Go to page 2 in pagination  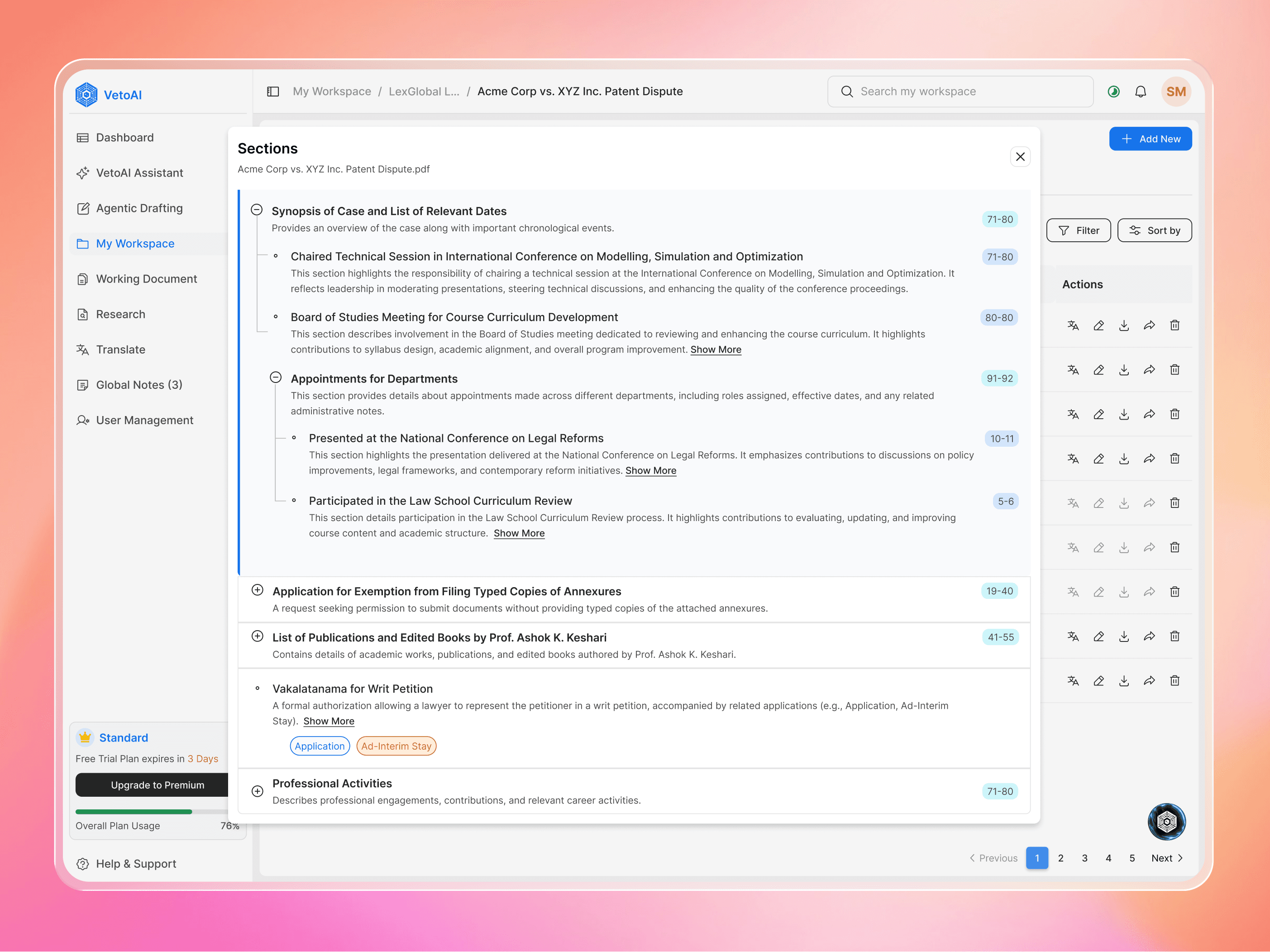1060,858
